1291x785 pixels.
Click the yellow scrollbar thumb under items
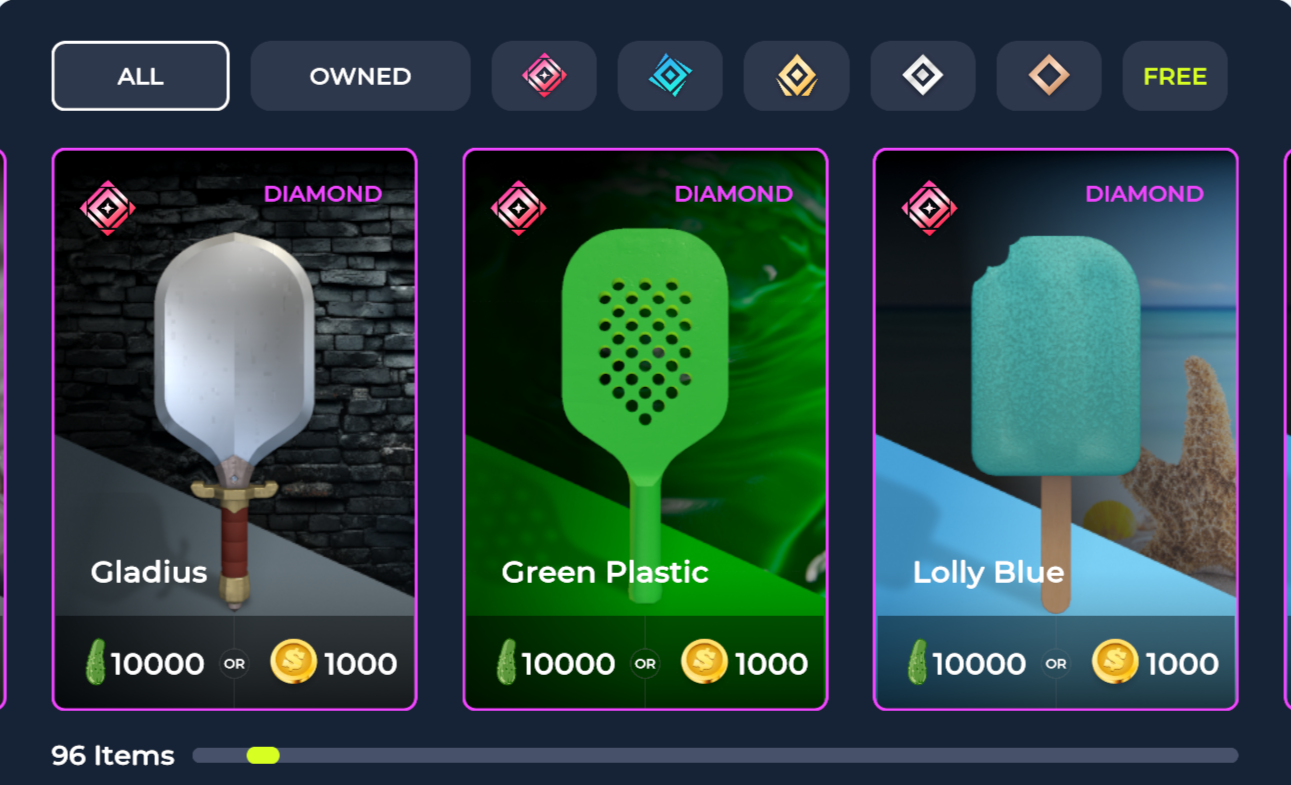coord(263,755)
